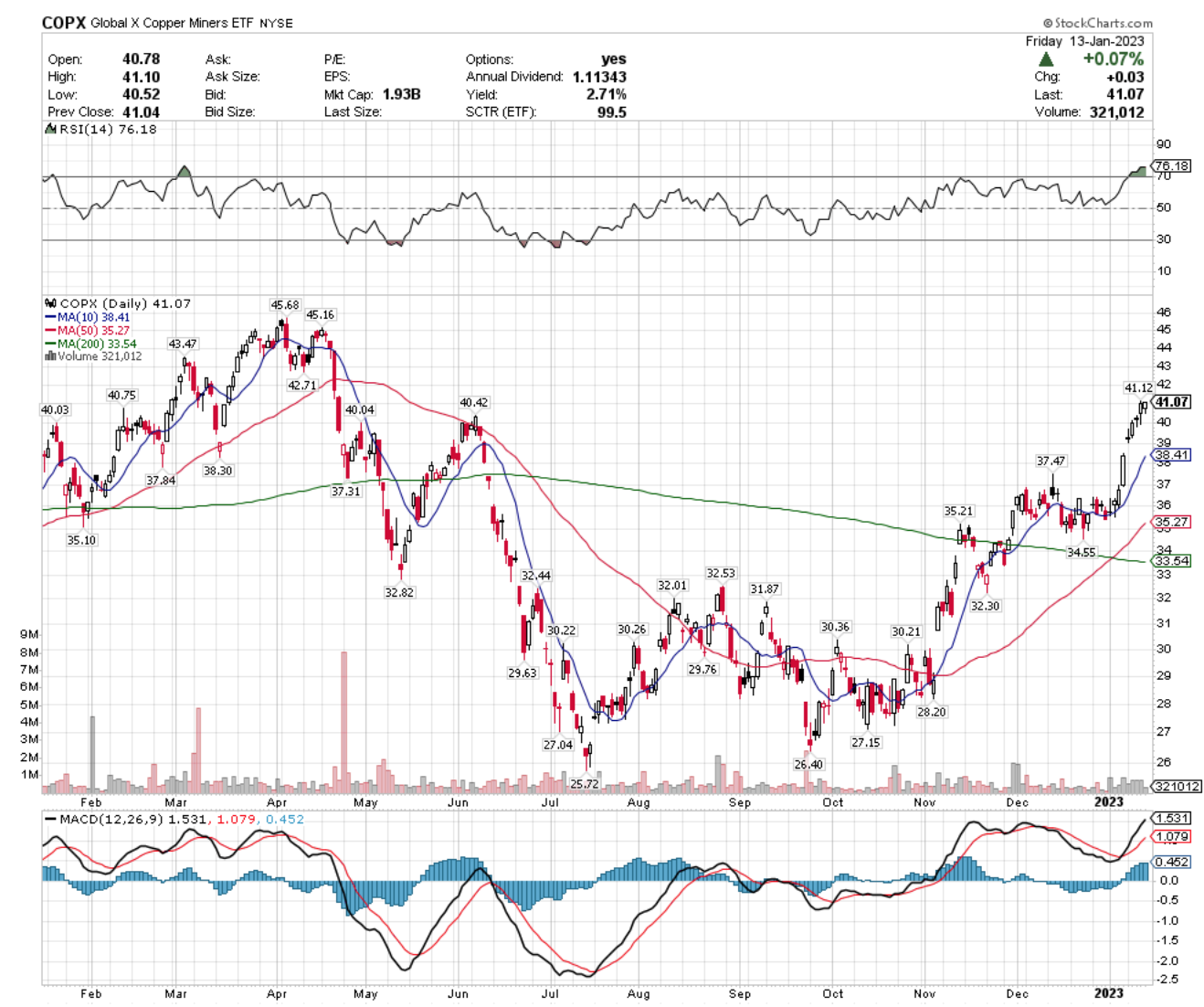The width and height of the screenshot is (1204, 1007).
Task: Click the Annual Dividend value 1.11343
Action: 599,77
